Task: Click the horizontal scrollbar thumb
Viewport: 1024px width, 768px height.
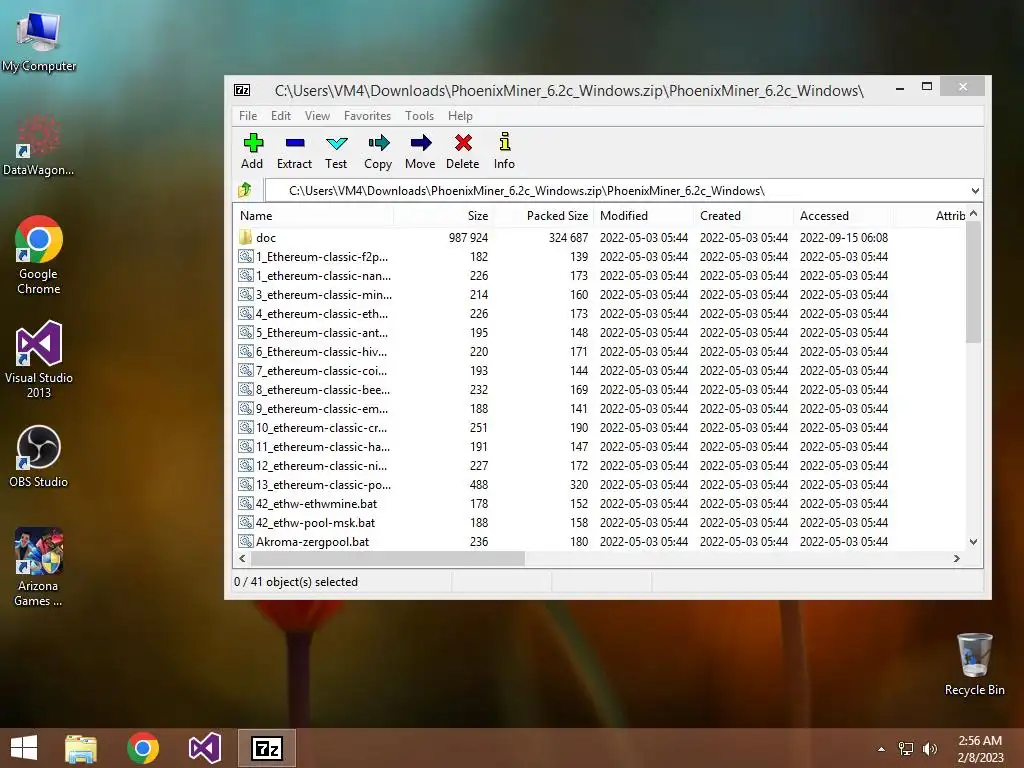Action: pyautogui.click(x=388, y=558)
